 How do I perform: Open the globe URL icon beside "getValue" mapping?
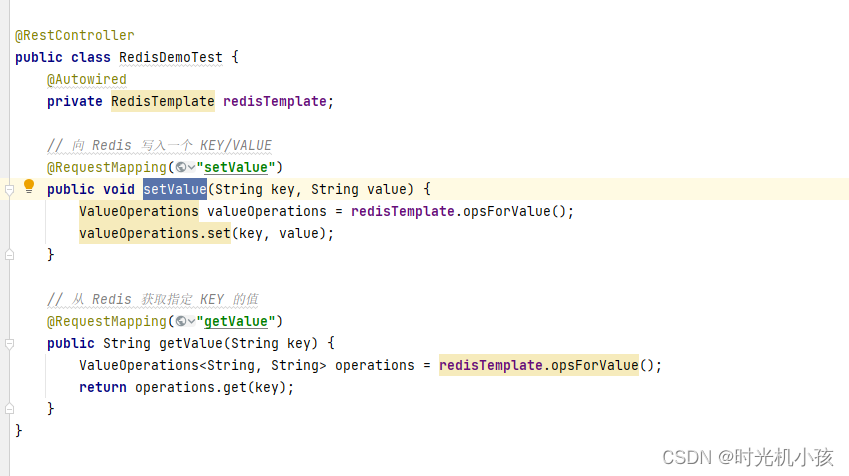(181, 322)
